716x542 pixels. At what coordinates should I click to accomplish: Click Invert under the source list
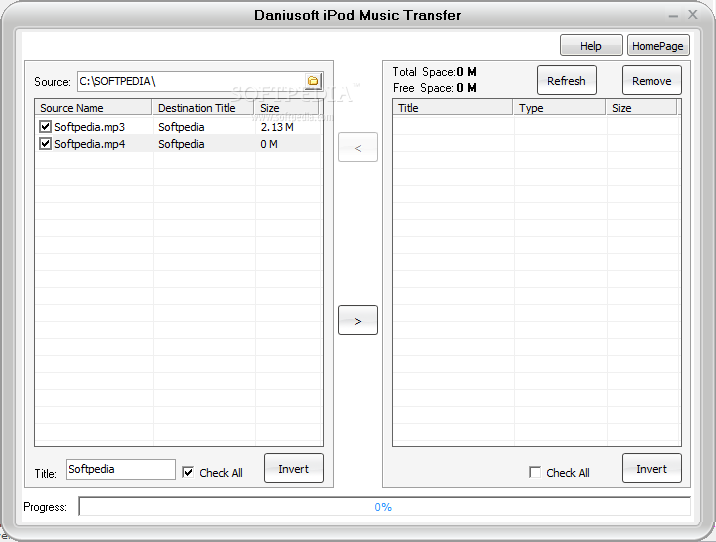pyautogui.click(x=294, y=468)
